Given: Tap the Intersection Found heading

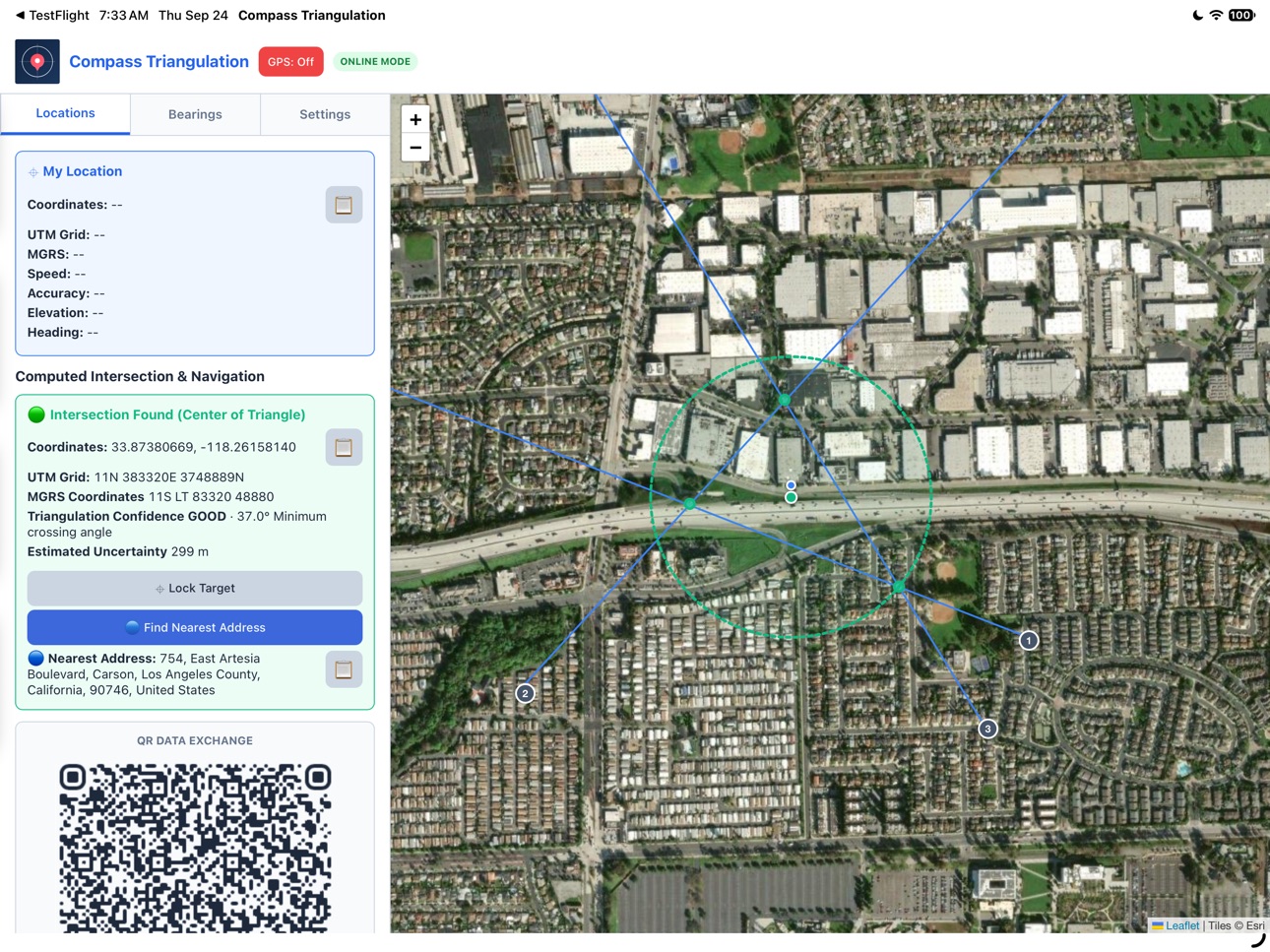Looking at the screenshot, I should click(177, 415).
